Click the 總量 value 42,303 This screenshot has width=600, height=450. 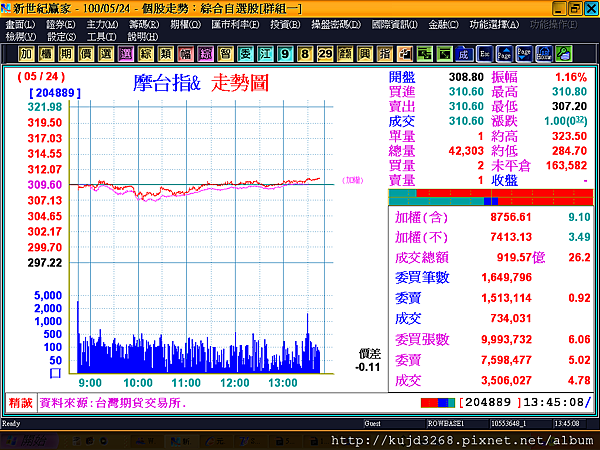click(466, 151)
